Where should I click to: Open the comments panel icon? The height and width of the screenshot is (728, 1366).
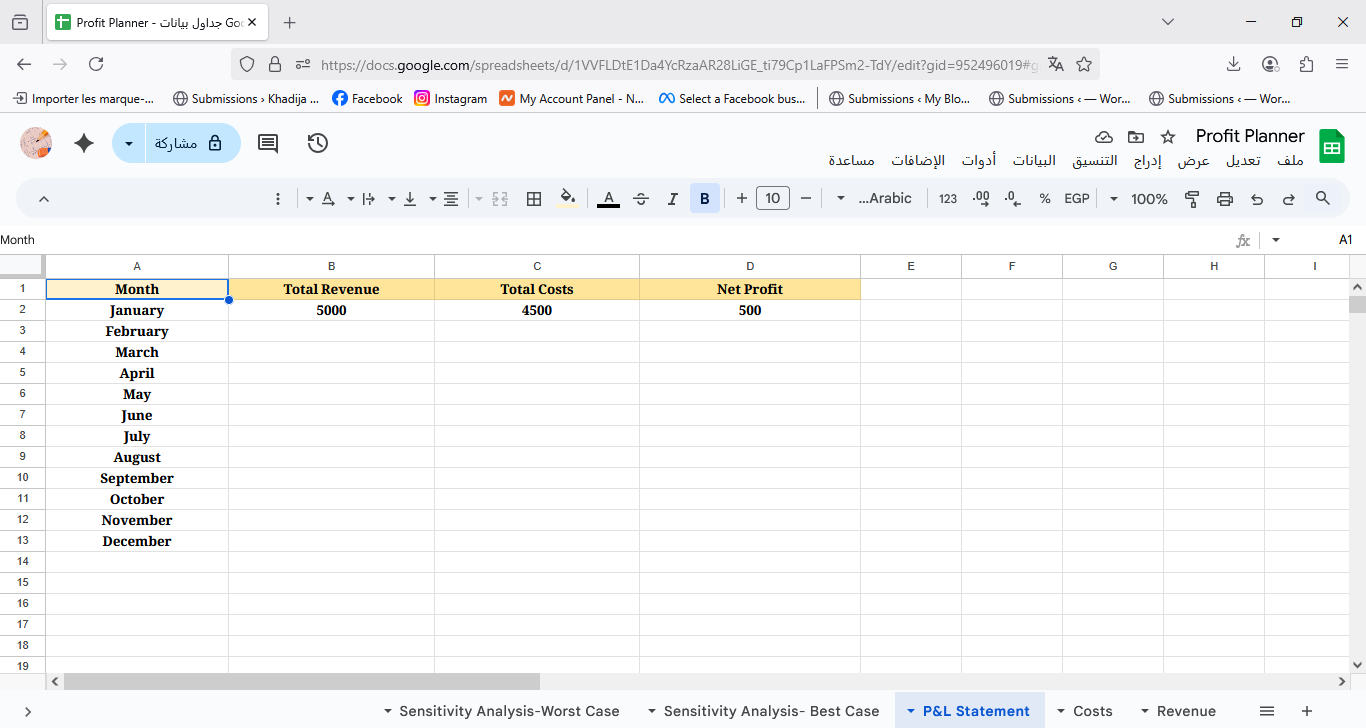(x=268, y=143)
